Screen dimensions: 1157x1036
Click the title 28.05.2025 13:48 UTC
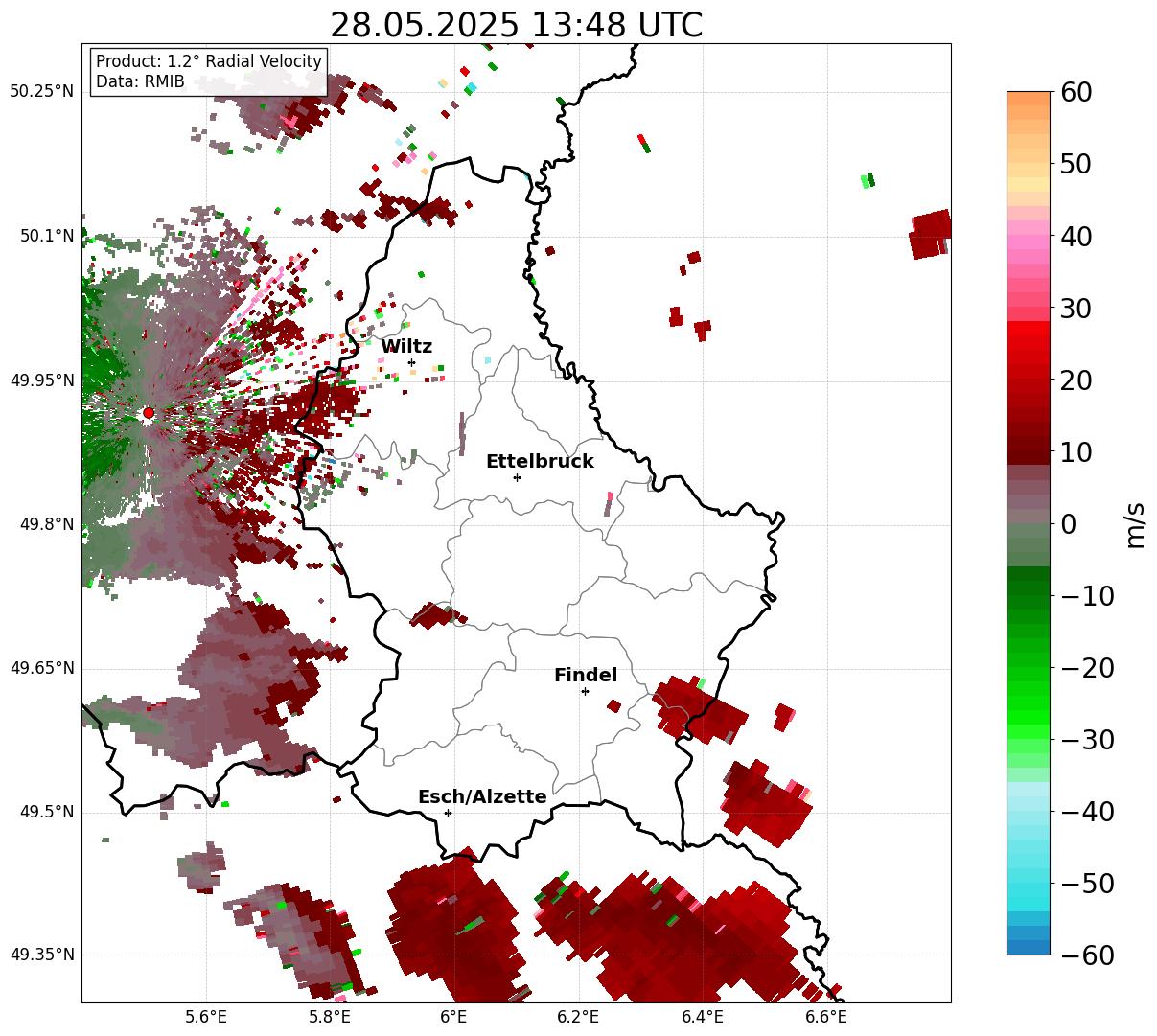[x=516, y=25]
